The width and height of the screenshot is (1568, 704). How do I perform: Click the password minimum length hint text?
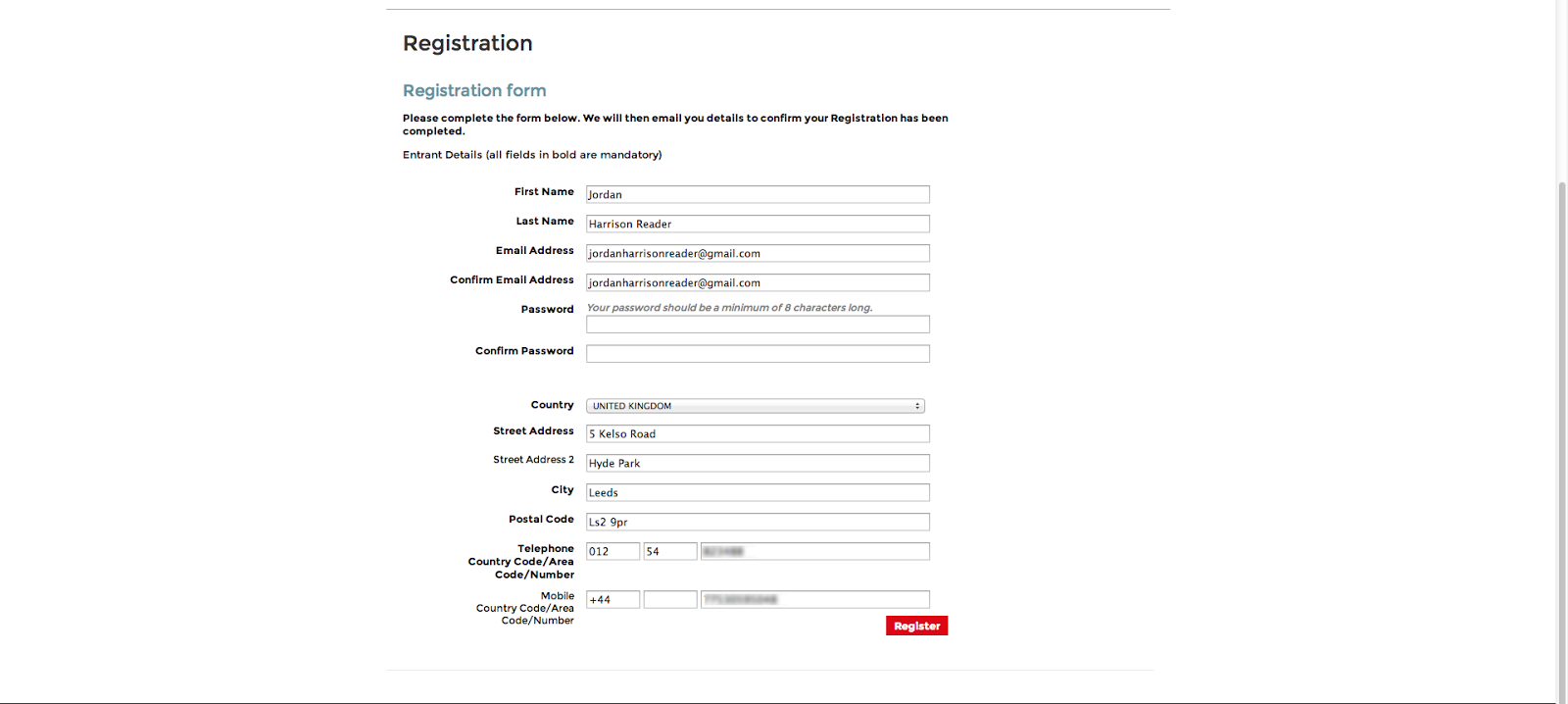tap(729, 308)
